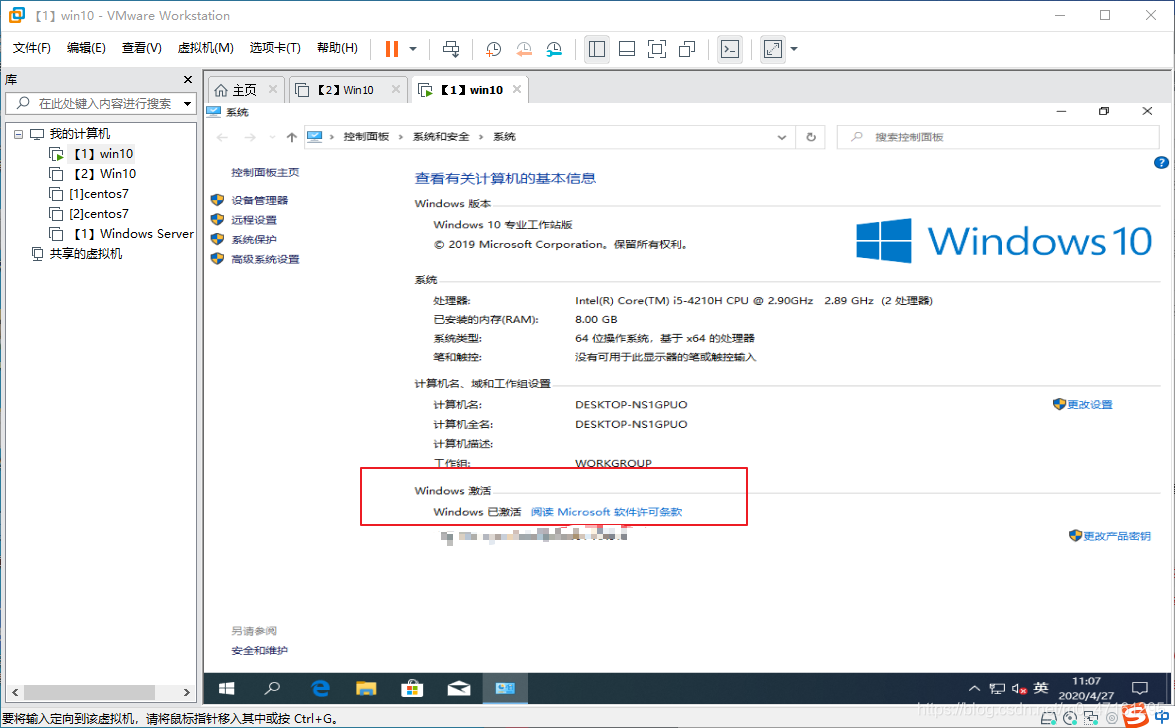This screenshot has height=728, width=1175.
Task: Open the library search filter dropdown
Action: pyautogui.click(x=187, y=103)
